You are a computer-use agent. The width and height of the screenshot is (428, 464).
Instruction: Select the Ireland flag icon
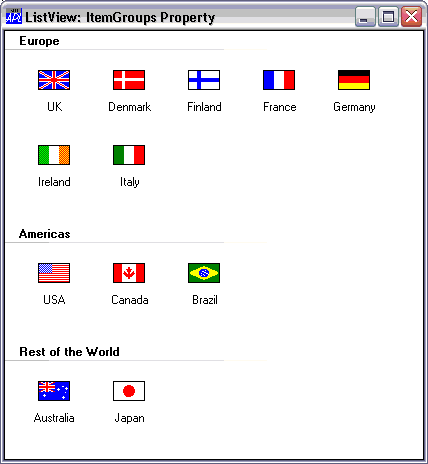pos(54,155)
